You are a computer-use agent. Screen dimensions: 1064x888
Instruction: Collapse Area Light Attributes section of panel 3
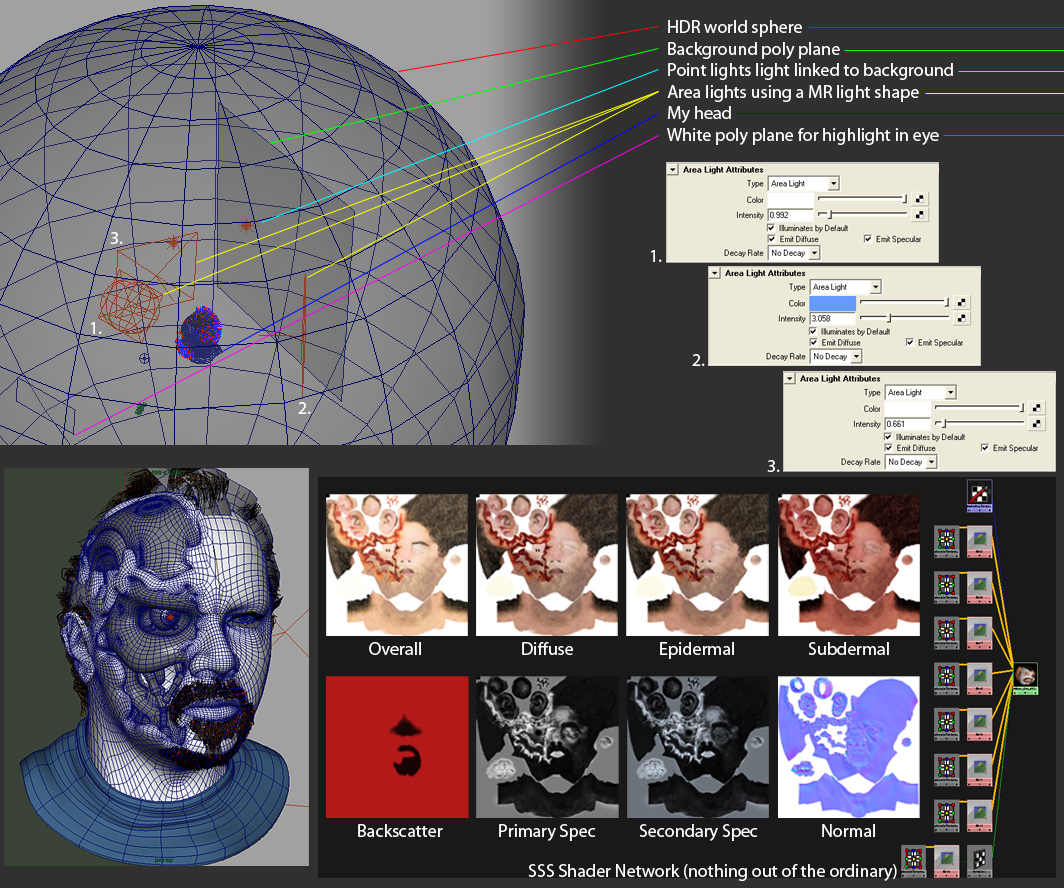[789, 379]
